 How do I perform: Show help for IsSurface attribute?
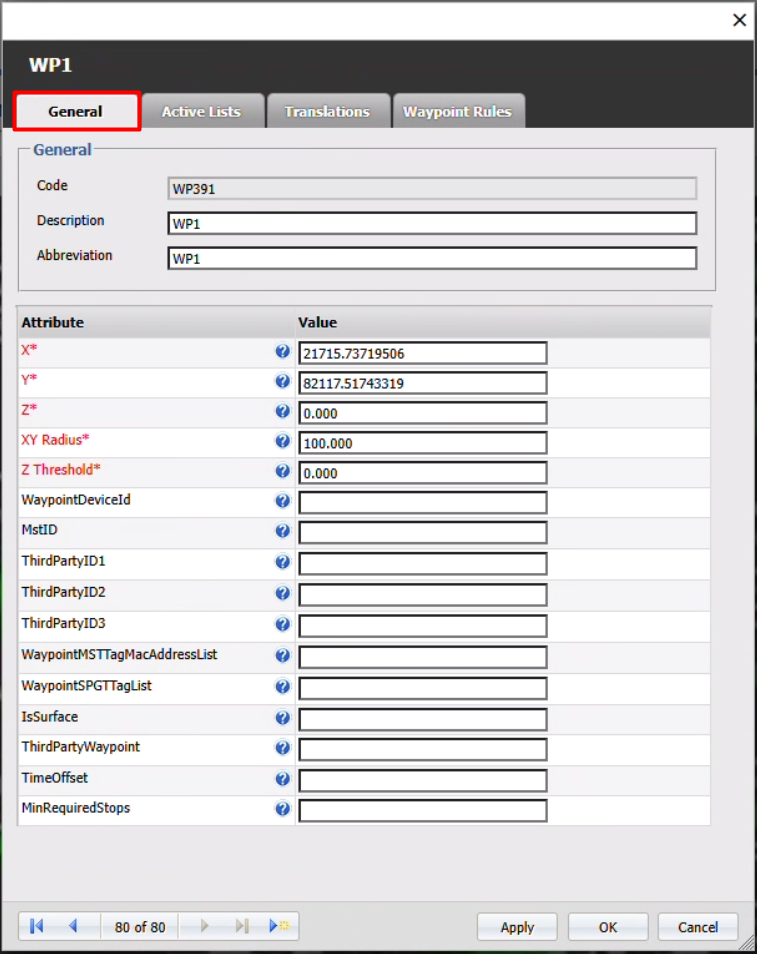click(282, 718)
